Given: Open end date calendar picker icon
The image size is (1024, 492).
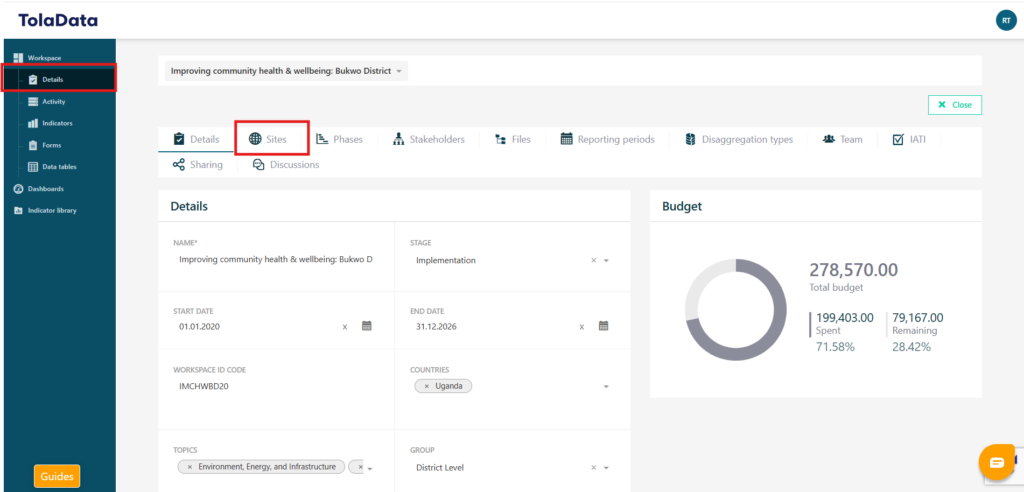Looking at the screenshot, I should pyautogui.click(x=603, y=326).
